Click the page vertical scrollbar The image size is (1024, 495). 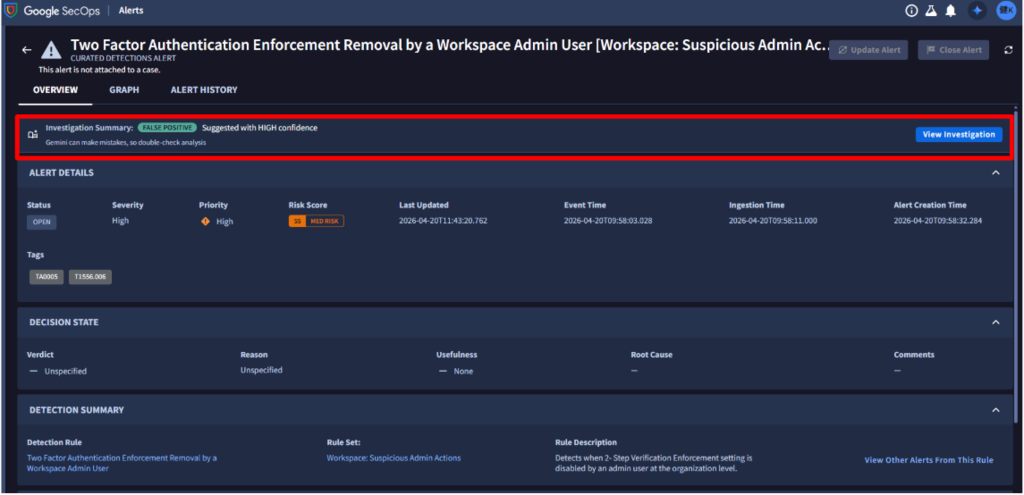point(1016,264)
